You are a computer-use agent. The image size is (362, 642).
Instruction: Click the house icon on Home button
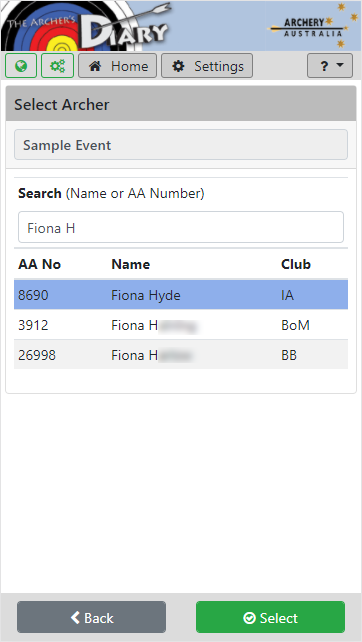(95, 66)
